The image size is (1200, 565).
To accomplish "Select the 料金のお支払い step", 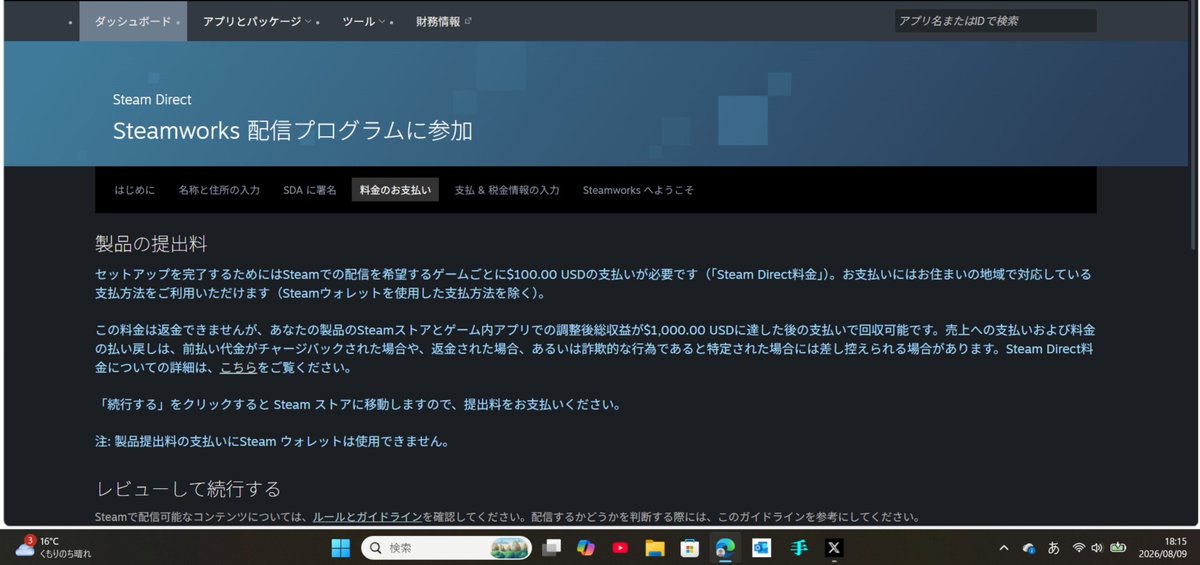I will 395,190.
